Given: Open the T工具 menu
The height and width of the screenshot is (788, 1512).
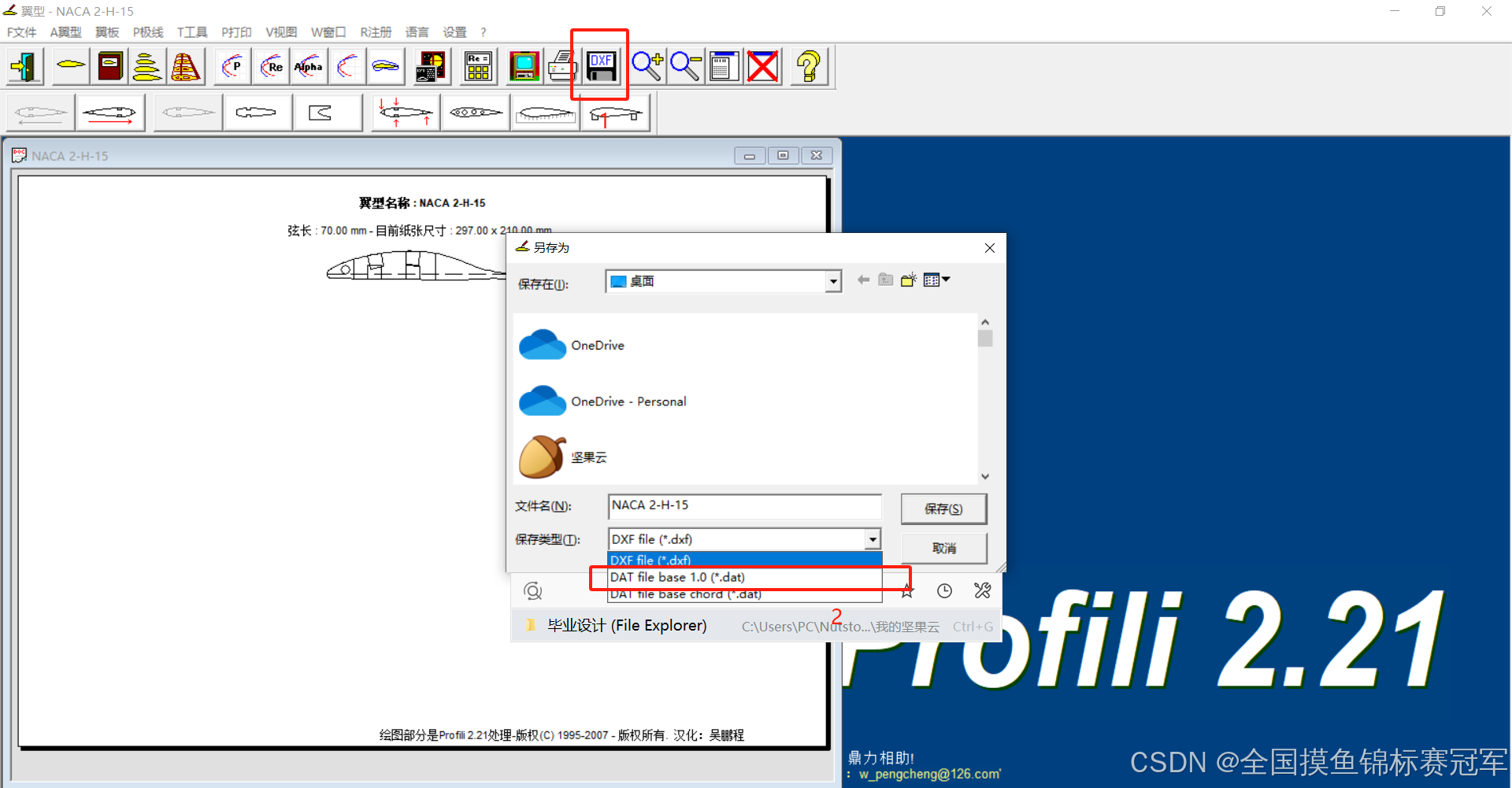Looking at the screenshot, I should (x=192, y=32).
